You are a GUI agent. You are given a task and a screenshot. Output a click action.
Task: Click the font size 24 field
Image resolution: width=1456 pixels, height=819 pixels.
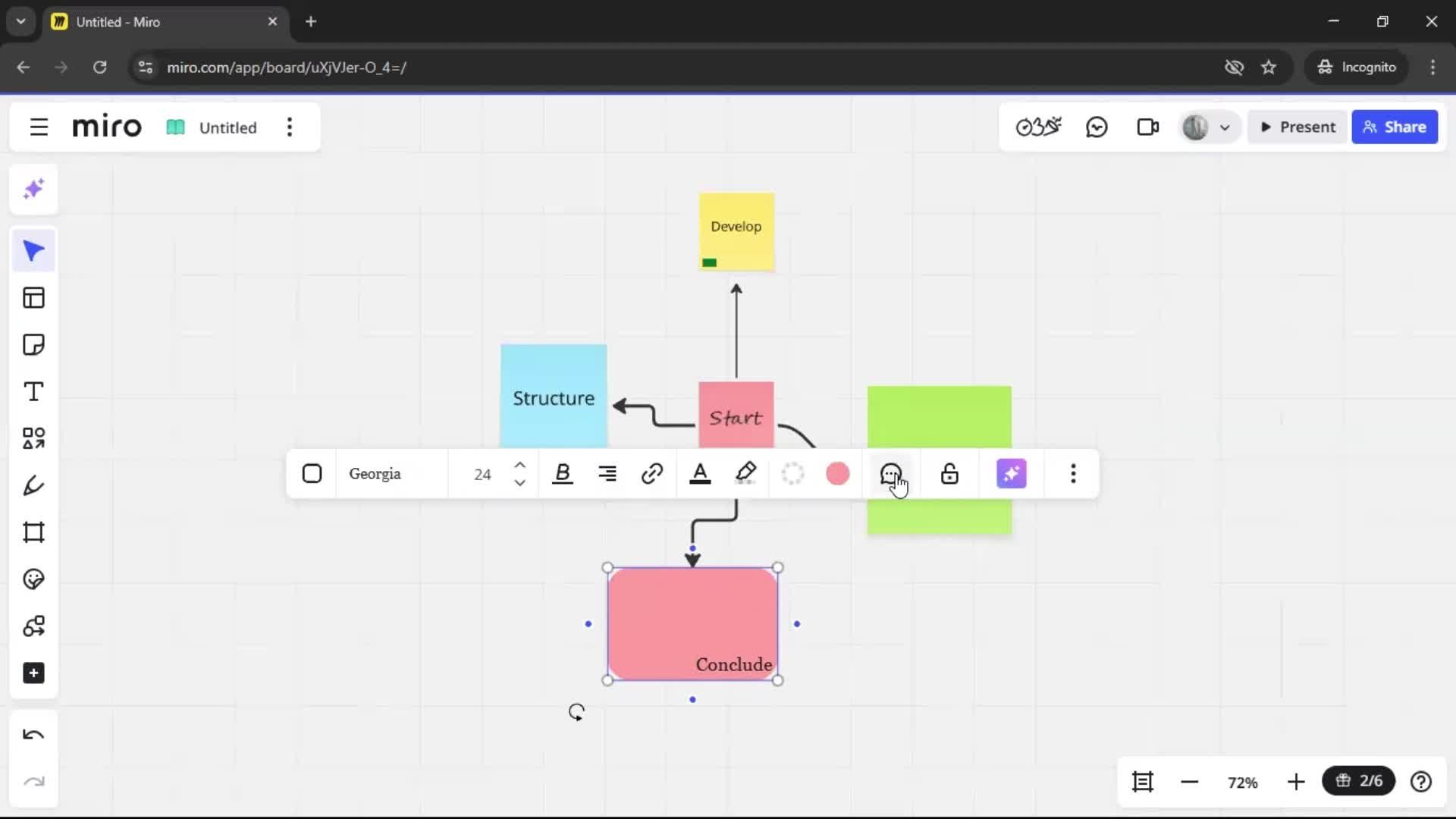pyautogui.click(x=482, y=475)
